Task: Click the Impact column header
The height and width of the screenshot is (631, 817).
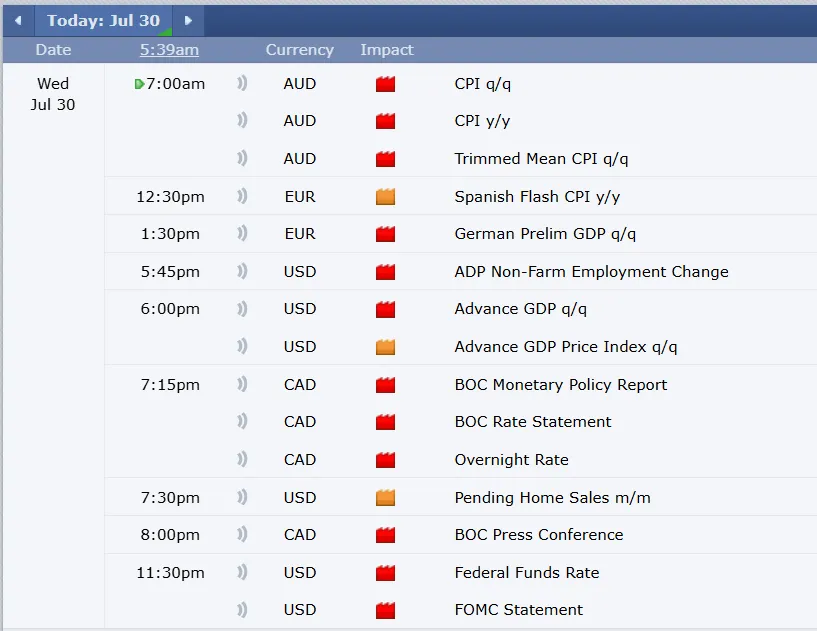Action: click(x=386, y=50)
